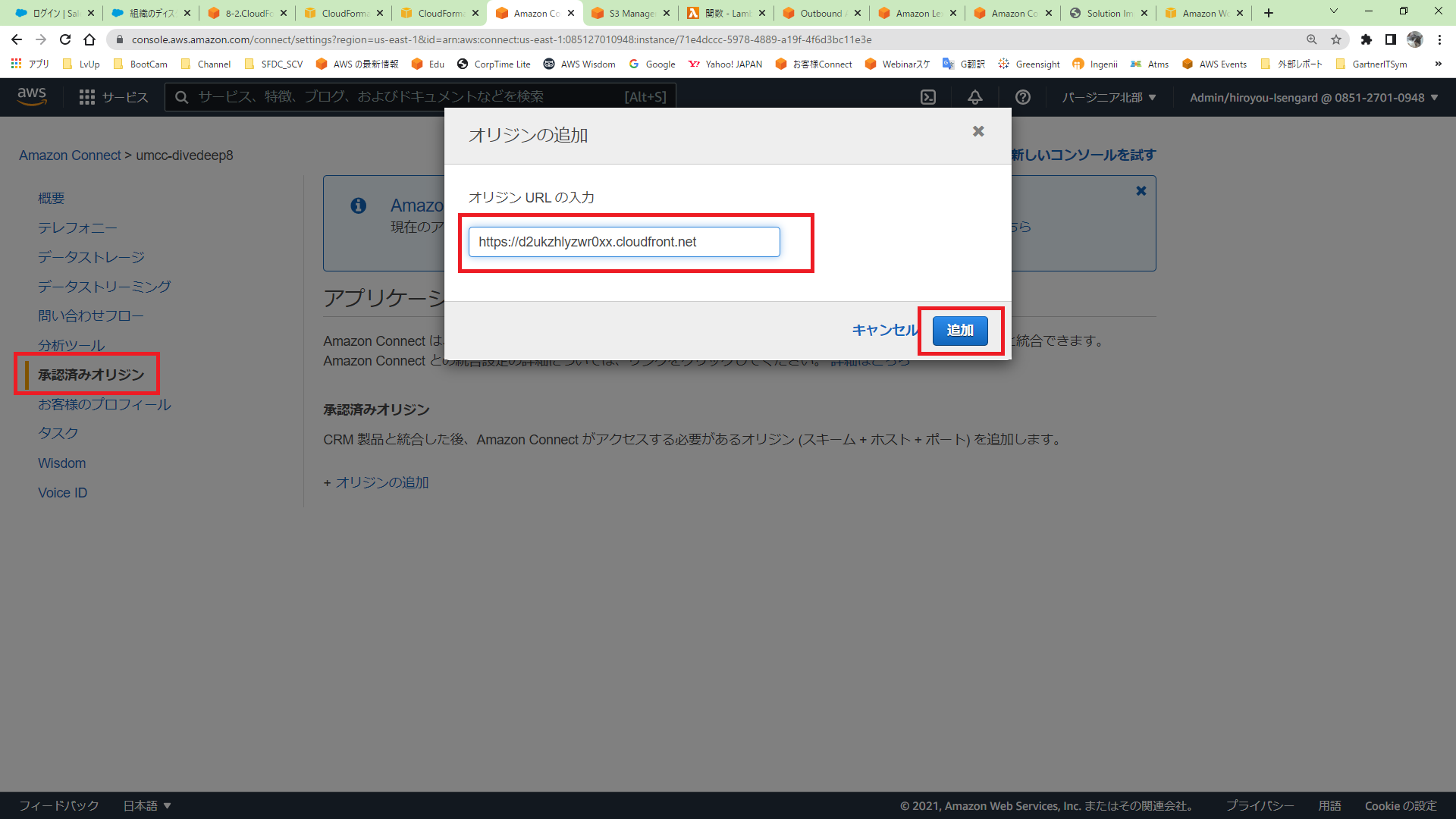This screenshot has height=819, width=1456.
Task: Switch to the S3 Management tab
Action: [x=631, y=13]
